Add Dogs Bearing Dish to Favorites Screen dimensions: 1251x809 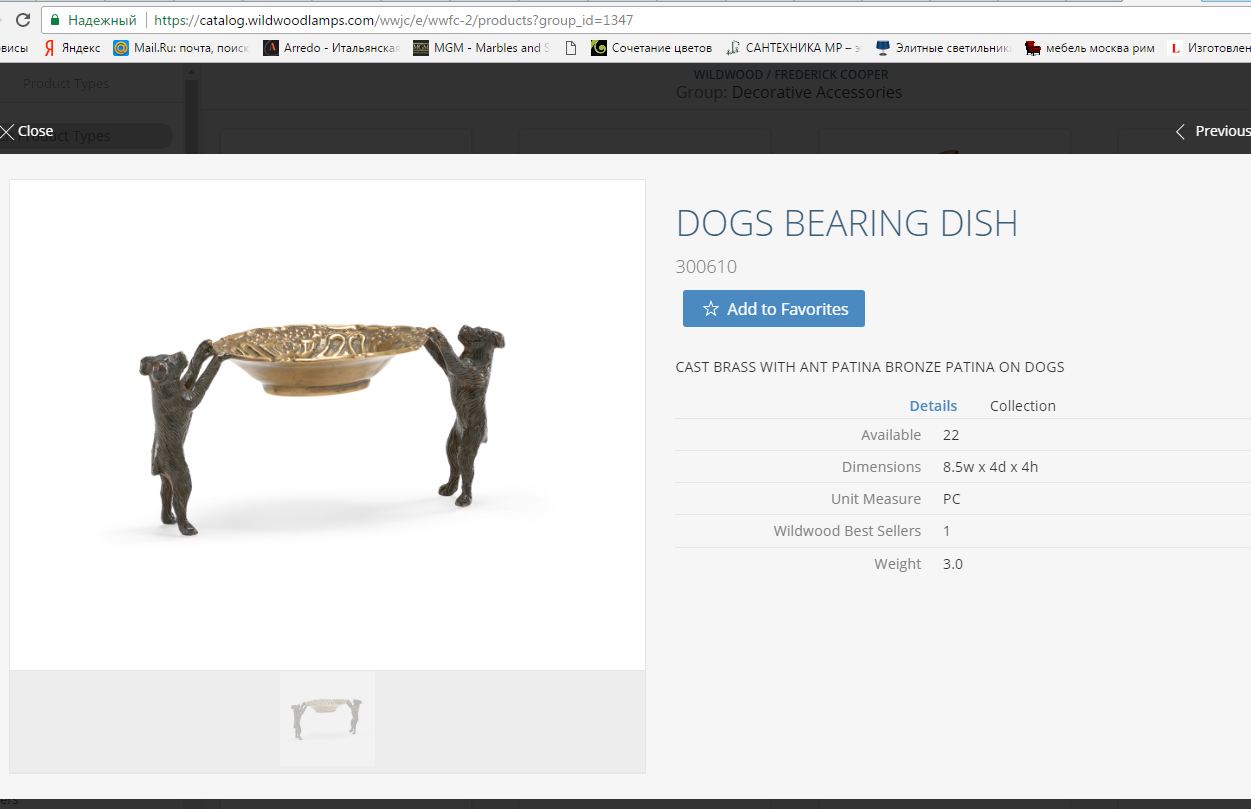point(774,309)
